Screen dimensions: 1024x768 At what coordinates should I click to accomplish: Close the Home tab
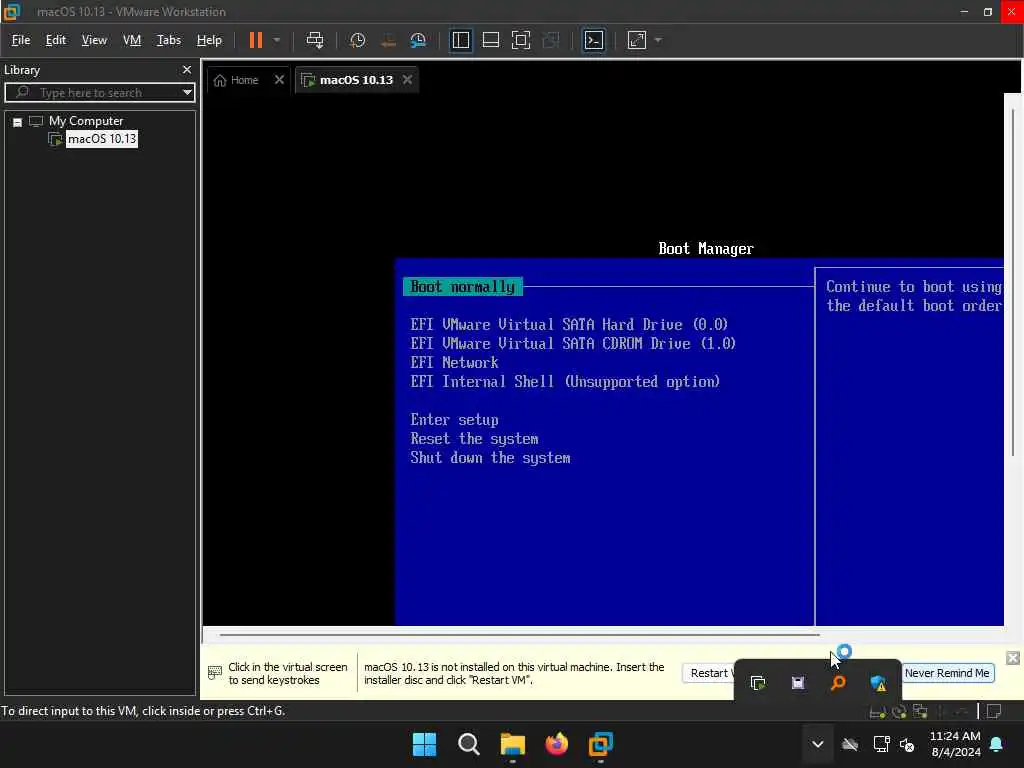pyautogui.click(x=280, y=80)
